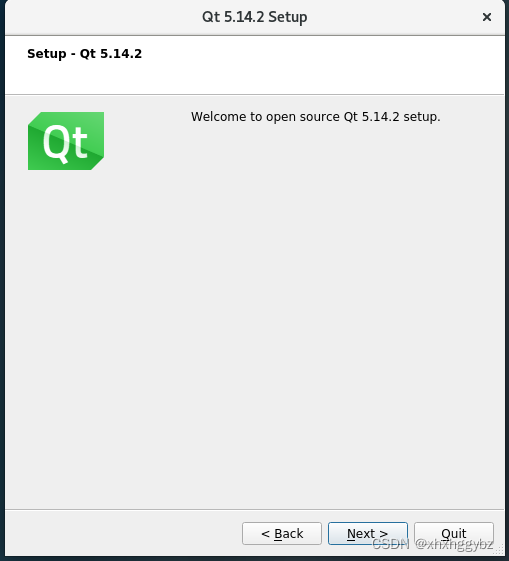509x561 pixels.
Task: Click the white letter Q in the logo
Action: coord(55,143)
